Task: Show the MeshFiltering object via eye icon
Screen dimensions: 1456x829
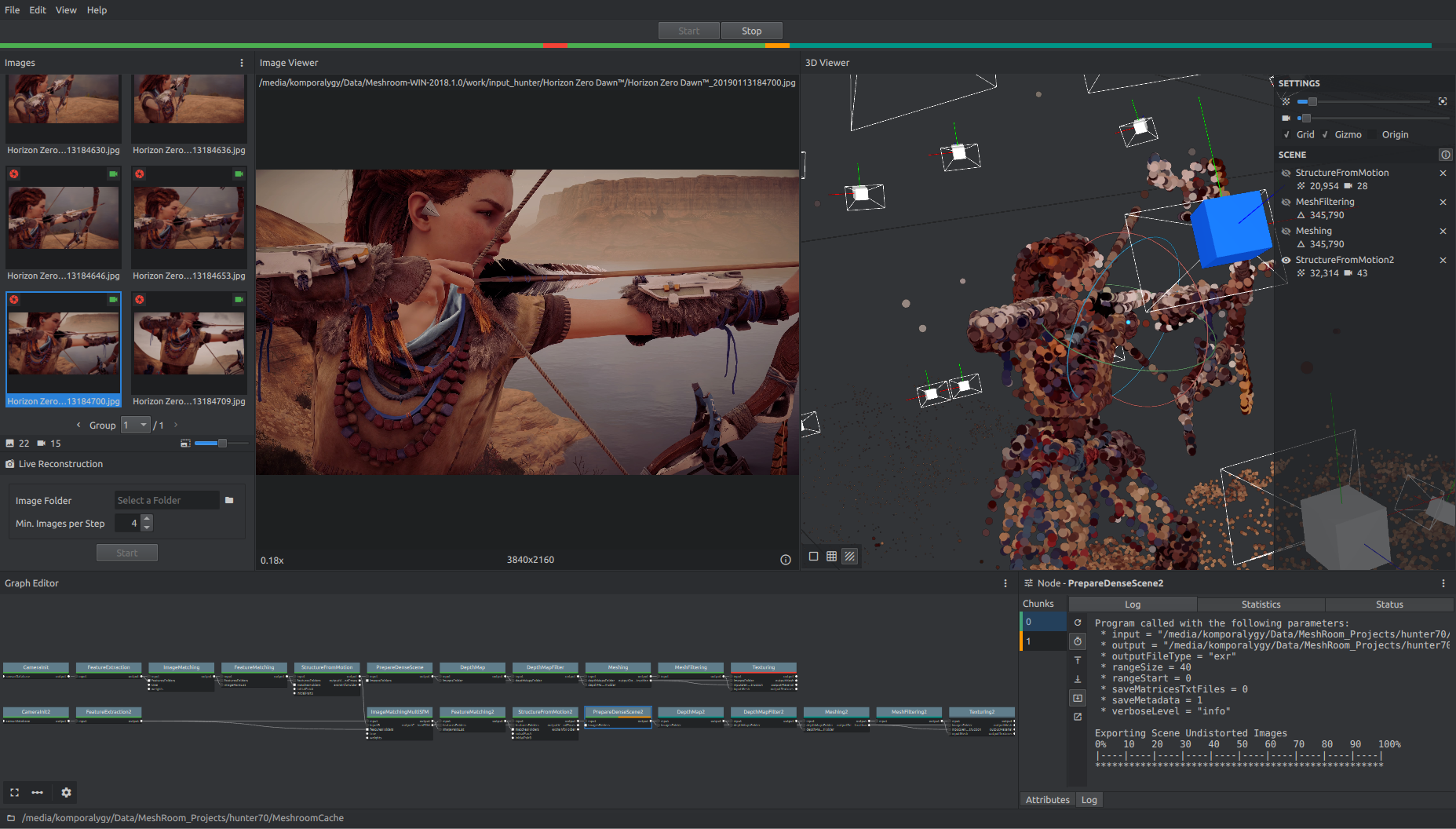Action: click(x=1286, y=202)
